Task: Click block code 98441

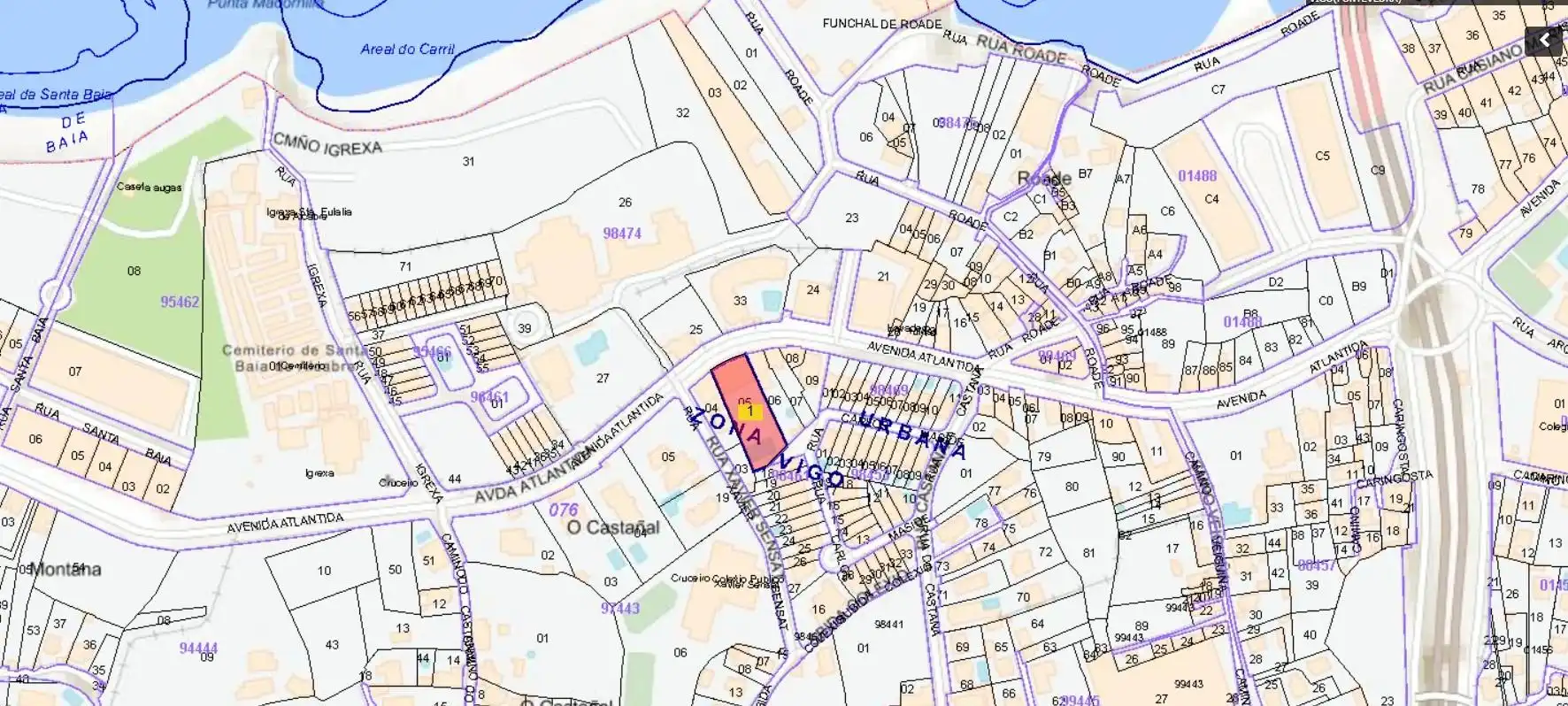Action: 888,624
